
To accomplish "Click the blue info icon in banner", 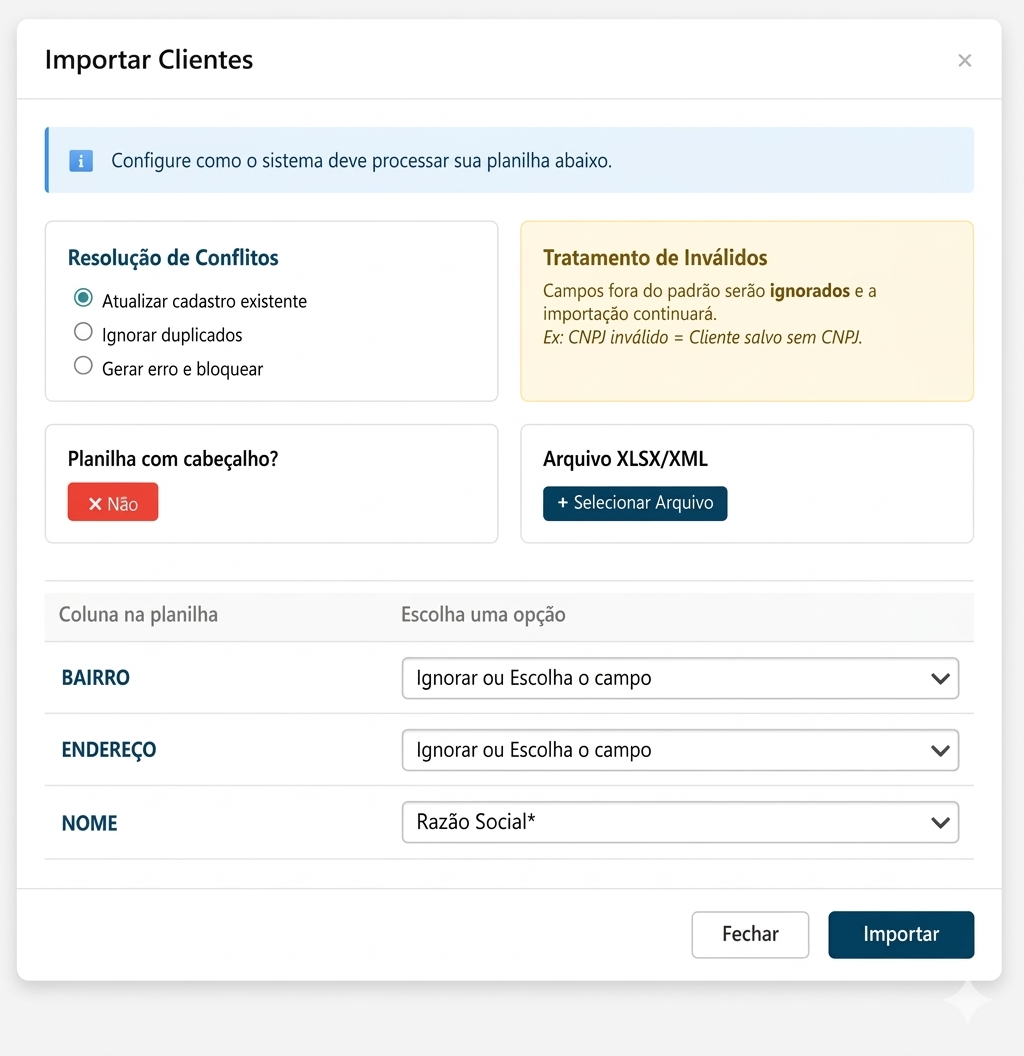I will pyautogui.click(x=81, y=160).
